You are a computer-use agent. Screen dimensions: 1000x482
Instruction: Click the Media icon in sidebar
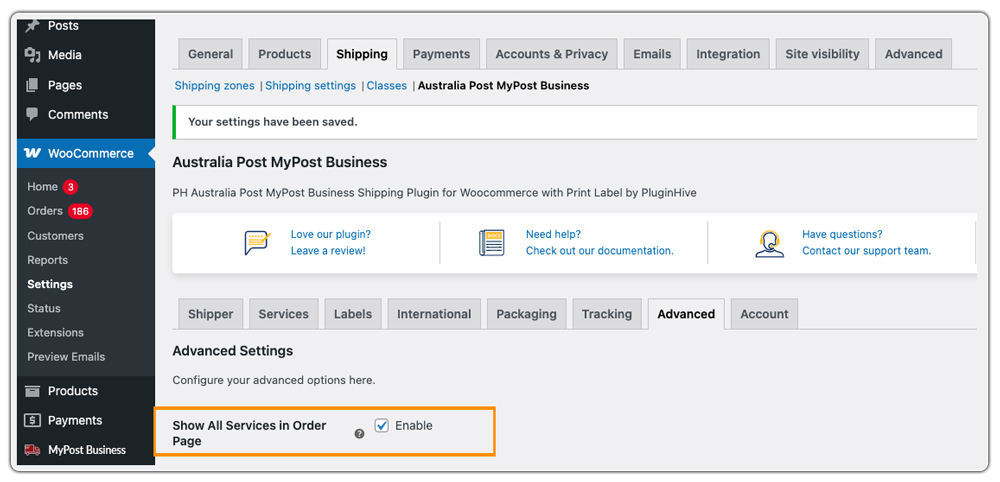32,55
